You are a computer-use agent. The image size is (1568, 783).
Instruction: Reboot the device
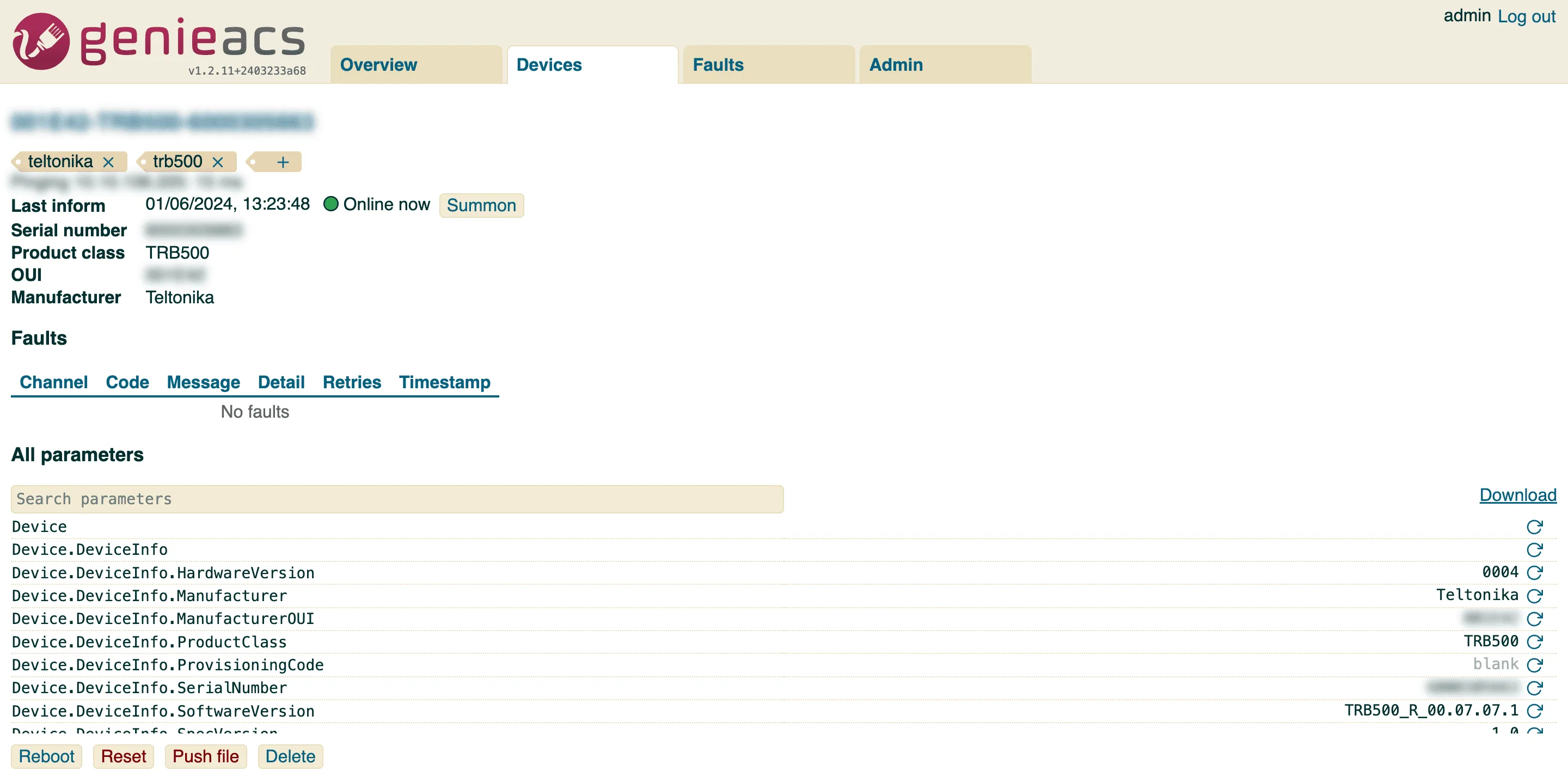coord(46,756)
